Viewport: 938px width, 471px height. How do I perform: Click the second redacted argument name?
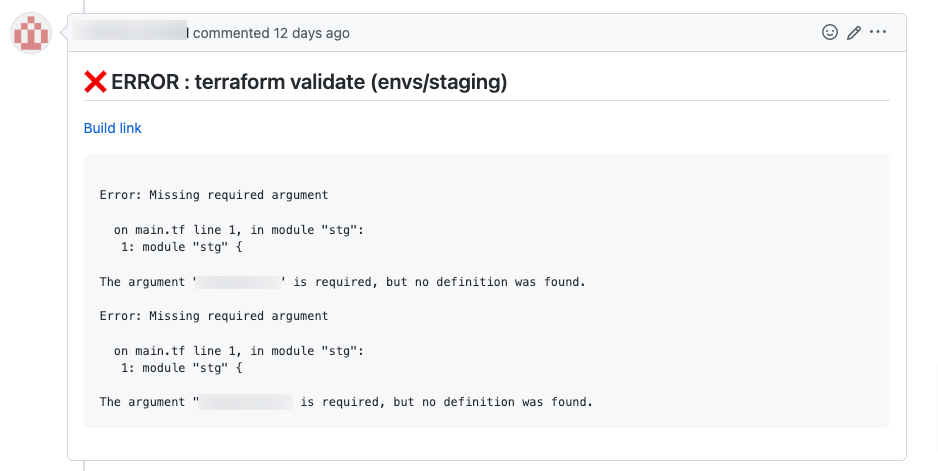tap(246, 402)
